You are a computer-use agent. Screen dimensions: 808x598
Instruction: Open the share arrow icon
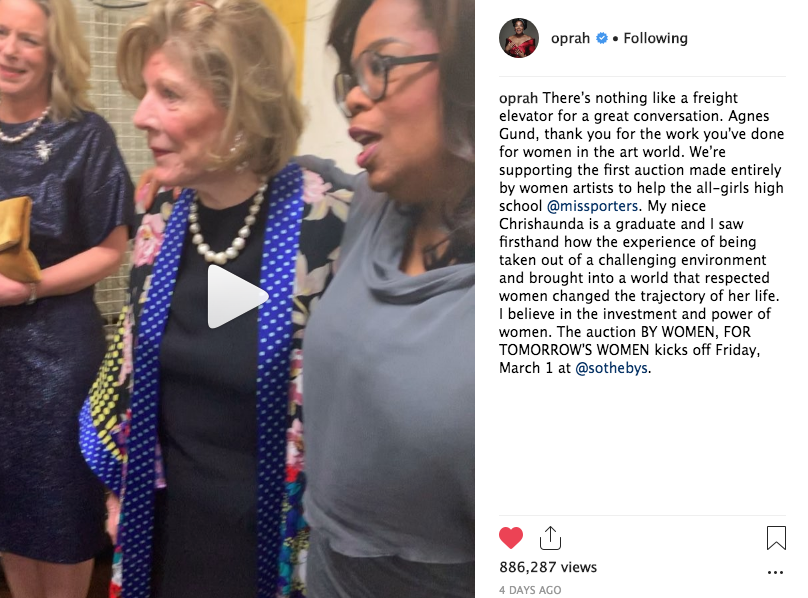550,538
